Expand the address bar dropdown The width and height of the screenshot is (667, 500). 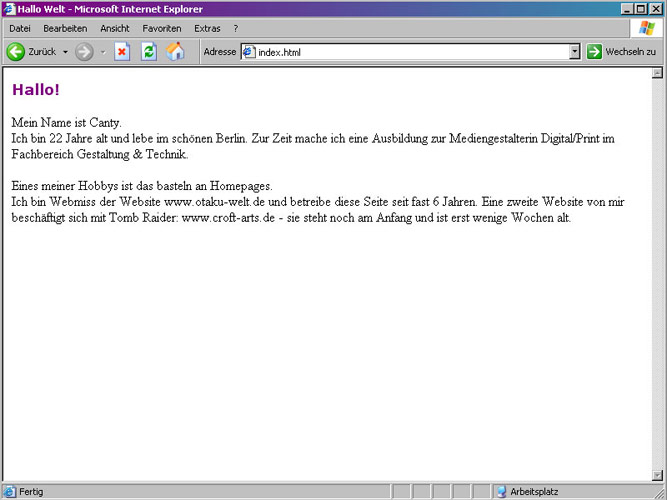coord(575,52)
